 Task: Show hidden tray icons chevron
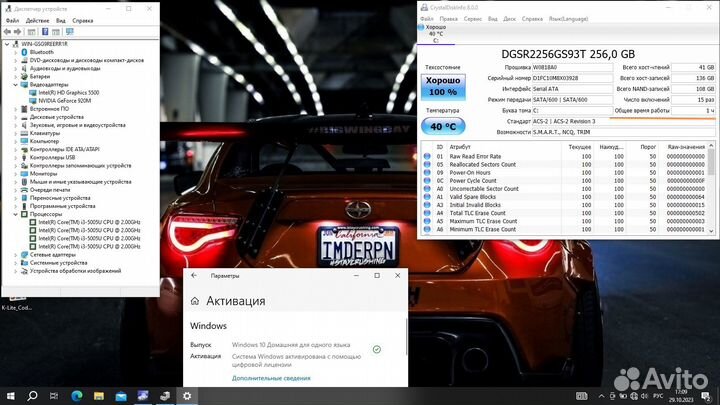602,396
